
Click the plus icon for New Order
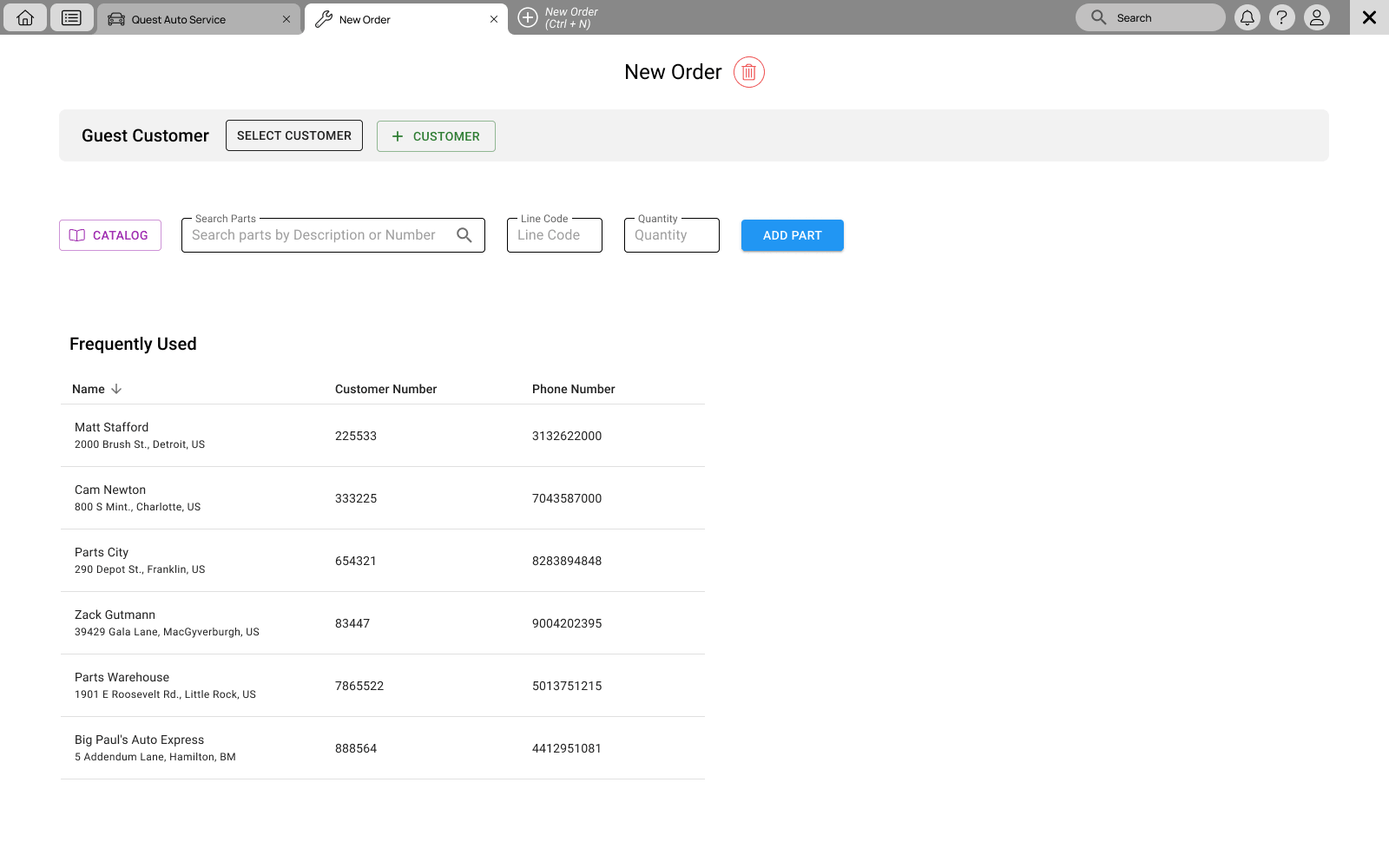click(528, 17)
